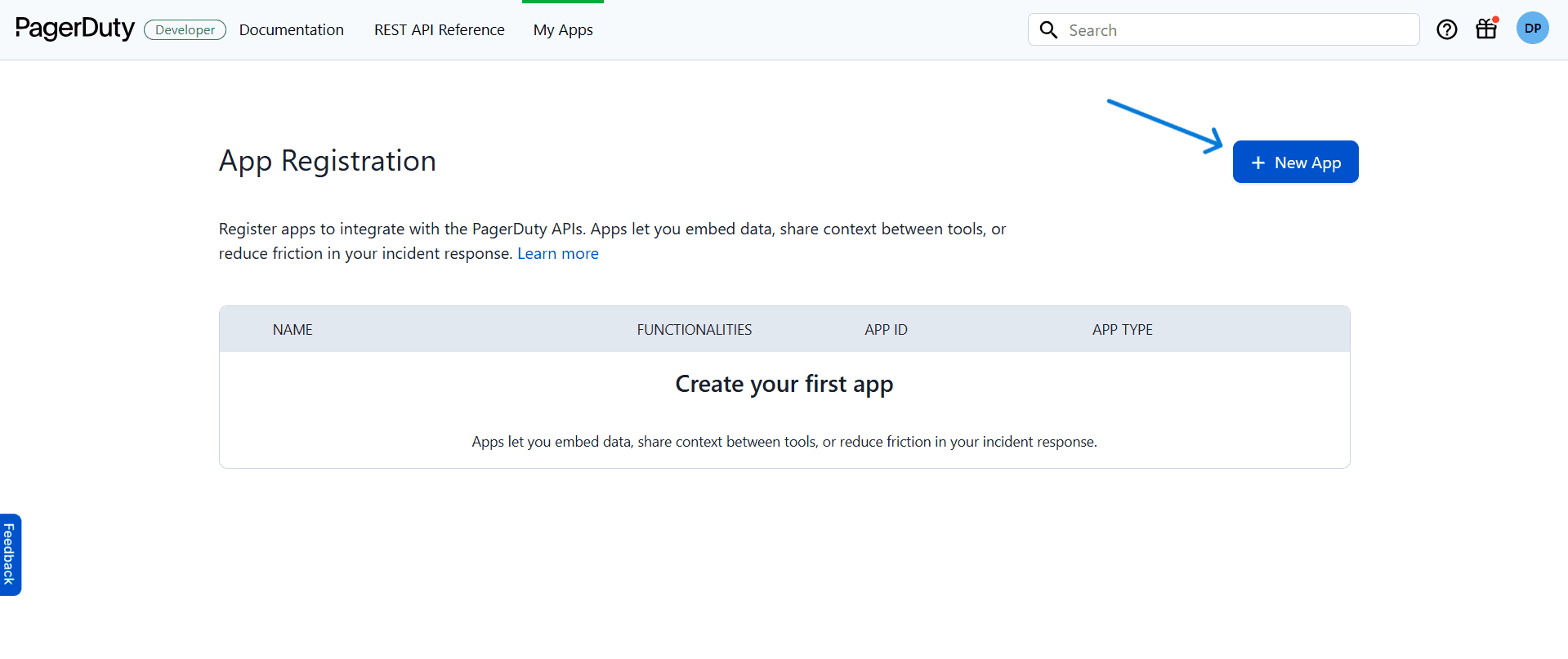The width and height of the screenshot is (1568, 659).
Task: Open the gift what's new icon
Action: coord(1486,29)
